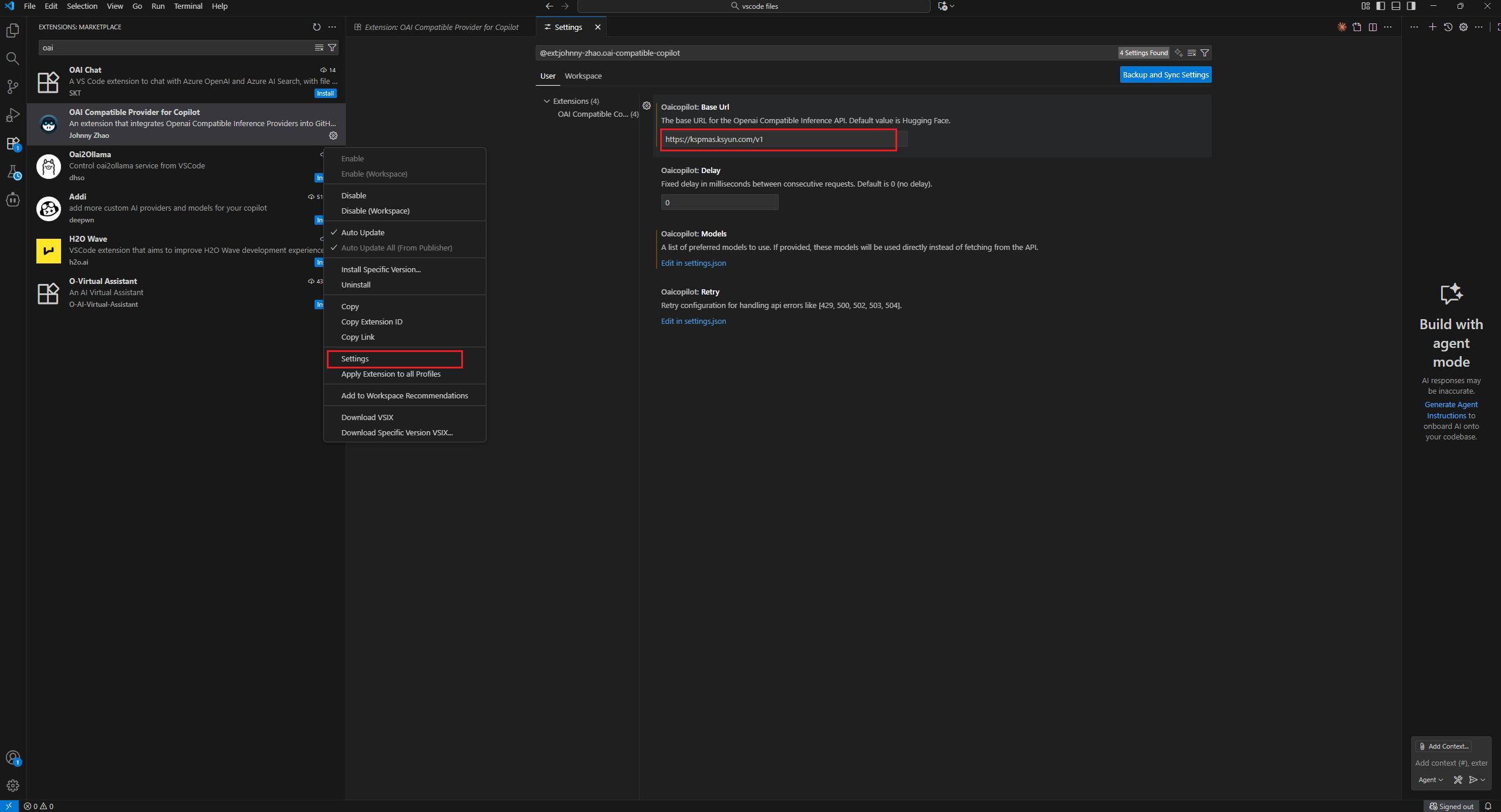This screenshot has height=812, width=1501.
Task: Switch to the Workspace settings tab
Action: tap(583, 76)
